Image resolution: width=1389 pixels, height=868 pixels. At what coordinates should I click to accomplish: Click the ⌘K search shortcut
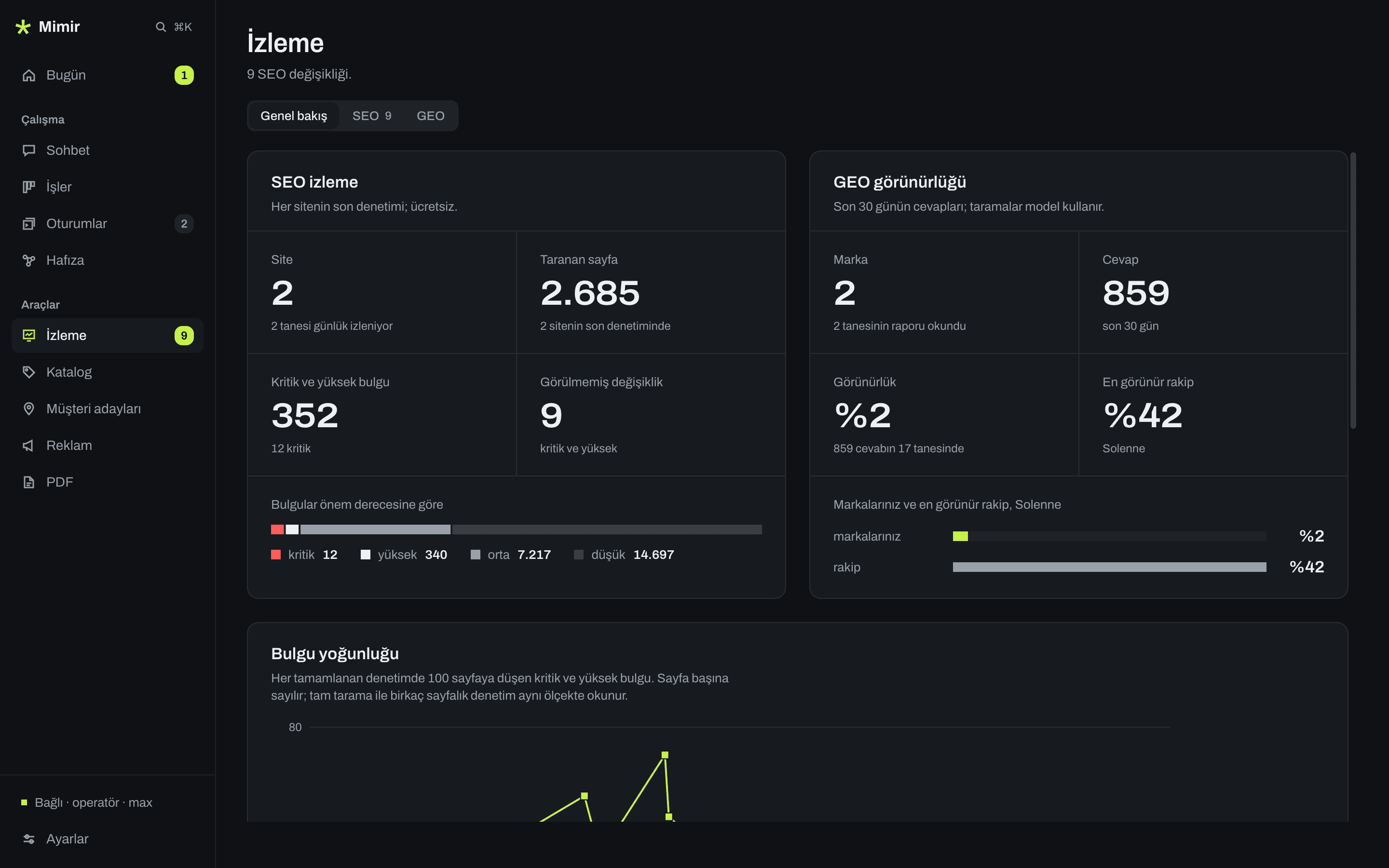[x=183, y=27]
